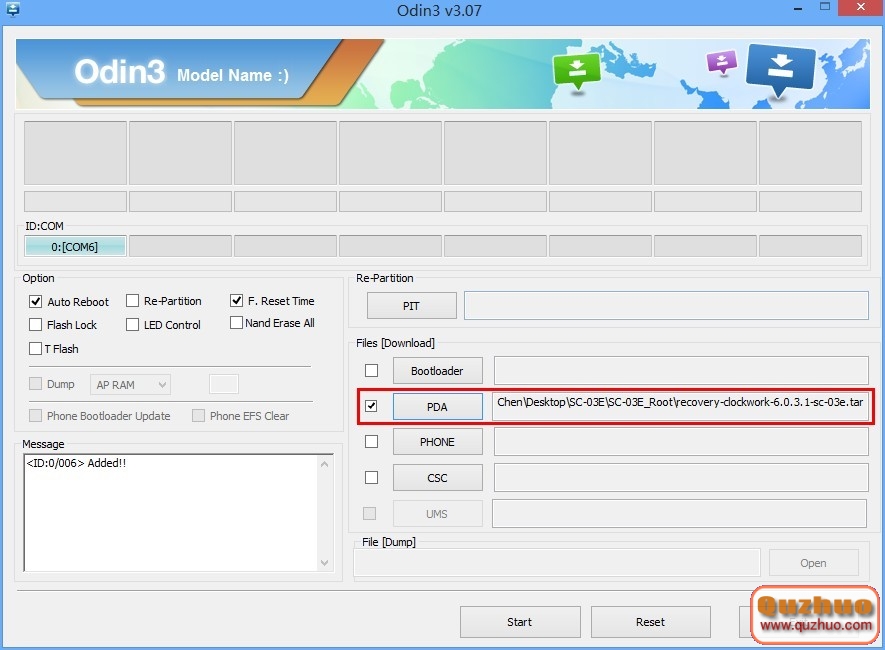This screenshot has width=885, height=650.
Task: Tick the PHONE file checkbox
Action: tap(371, 442)
